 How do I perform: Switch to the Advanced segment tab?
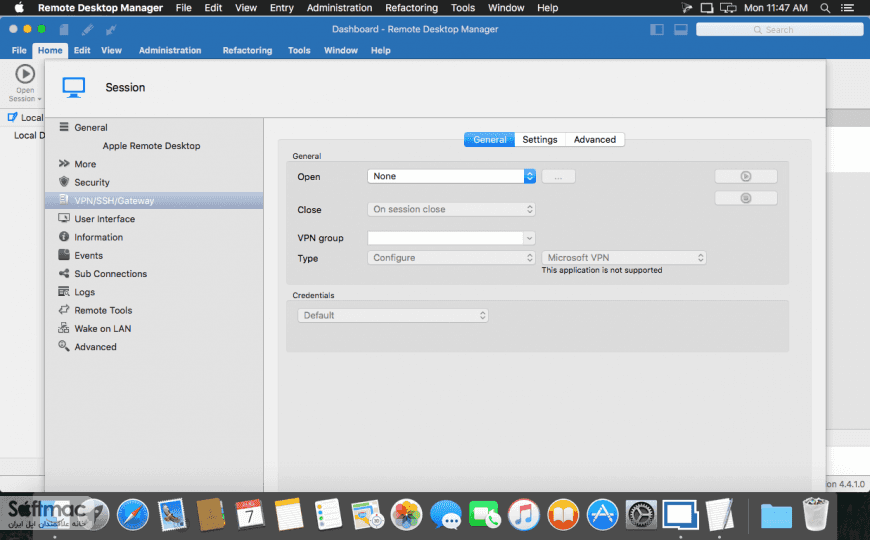point(595,139)
